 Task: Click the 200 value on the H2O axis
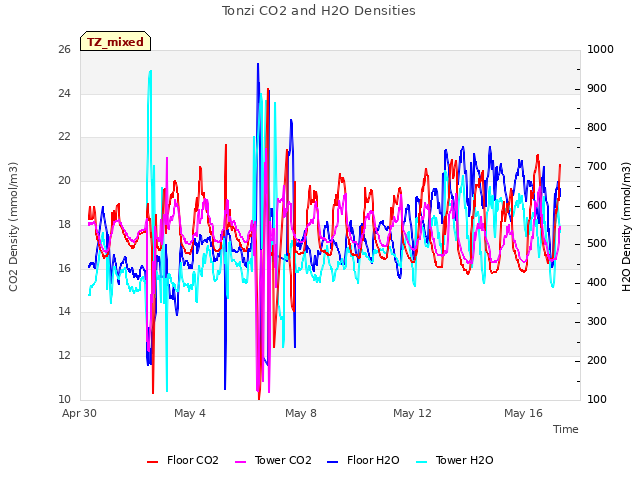(597, 360)
